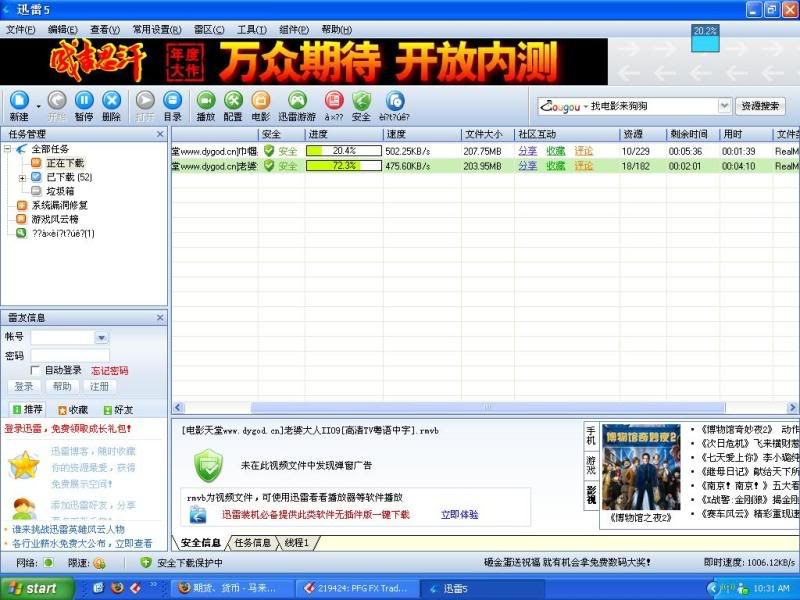The image size is (800, 600).
Task: Click the 忘记密码 link
Action: [110, 370]
